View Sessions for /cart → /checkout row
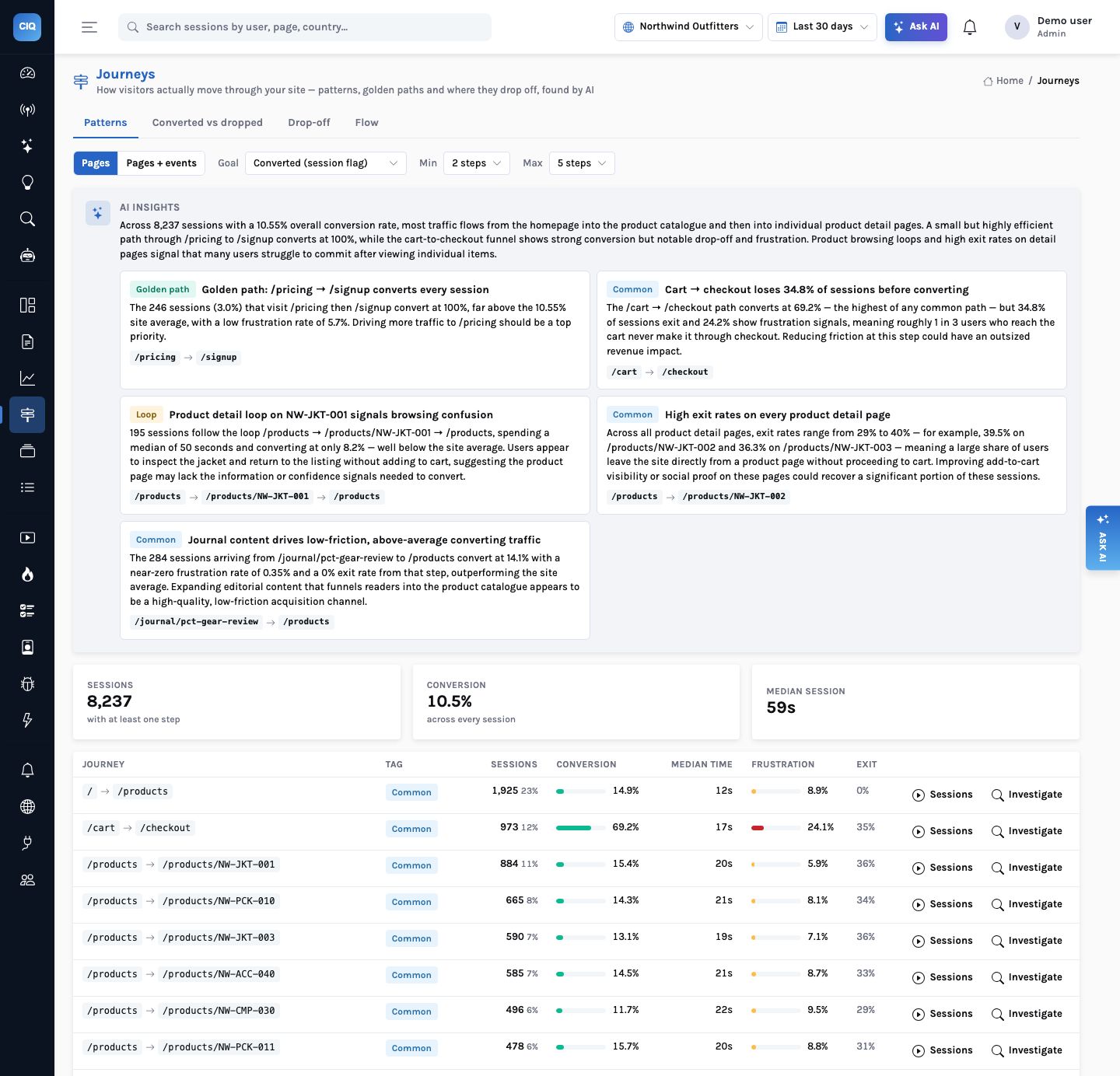The image size is (1120, 1076). 943,831
